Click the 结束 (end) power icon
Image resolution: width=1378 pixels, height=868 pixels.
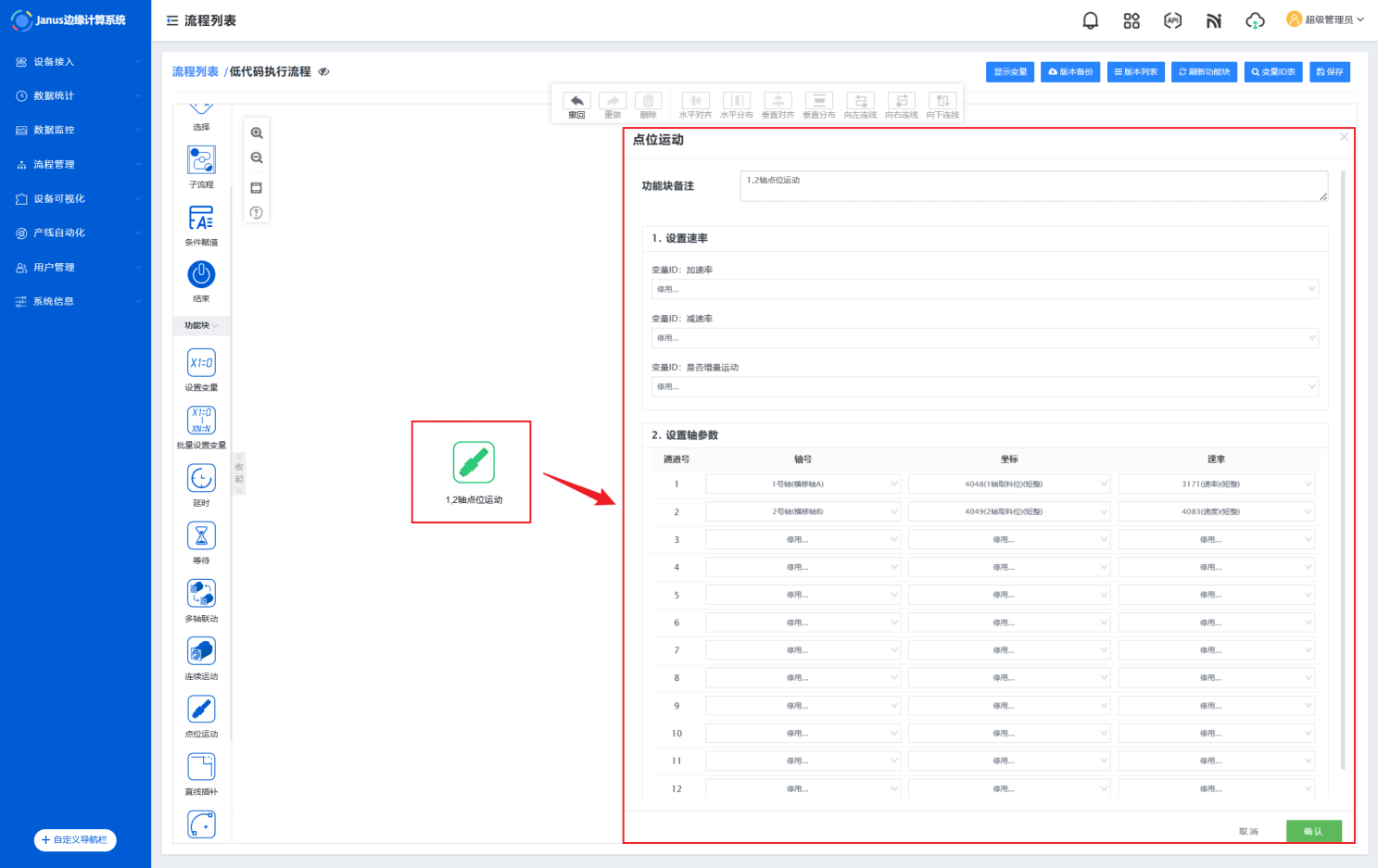[x=201, y=274]
